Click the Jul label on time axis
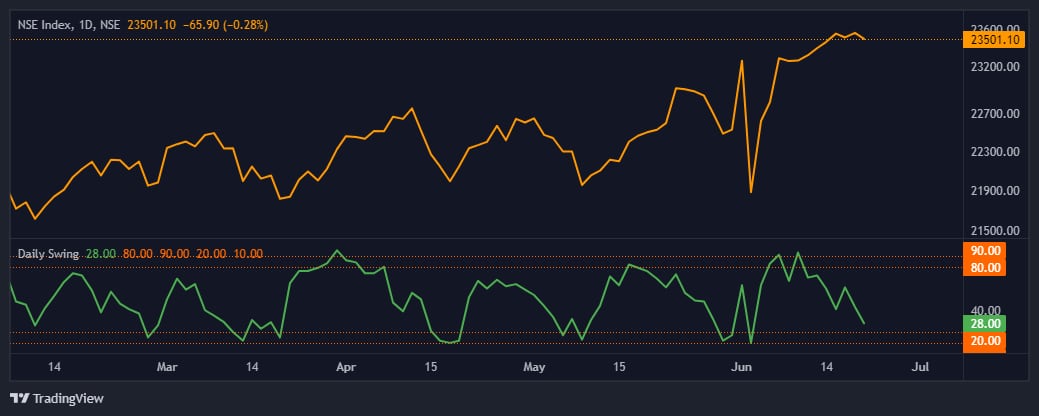Screen dimensions: 1039x416 click(921, 367)
